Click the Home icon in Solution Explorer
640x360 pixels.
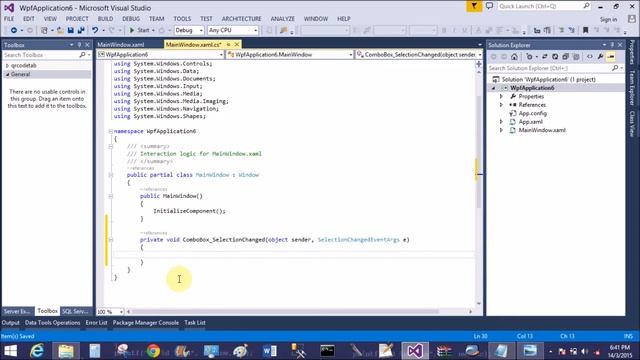514,57
